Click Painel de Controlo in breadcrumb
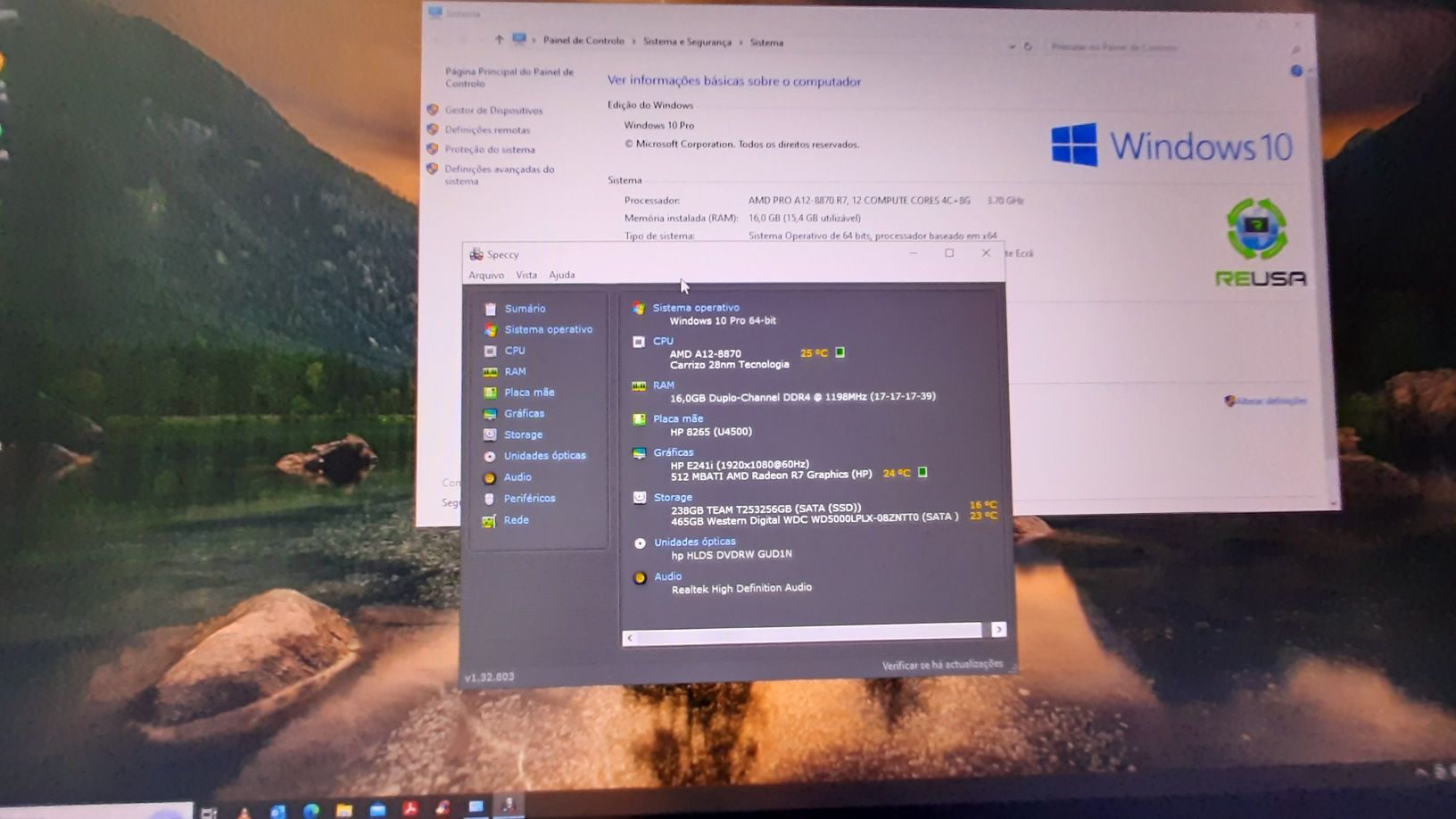Screen dimensions: 1456x819 coord(583,41)
